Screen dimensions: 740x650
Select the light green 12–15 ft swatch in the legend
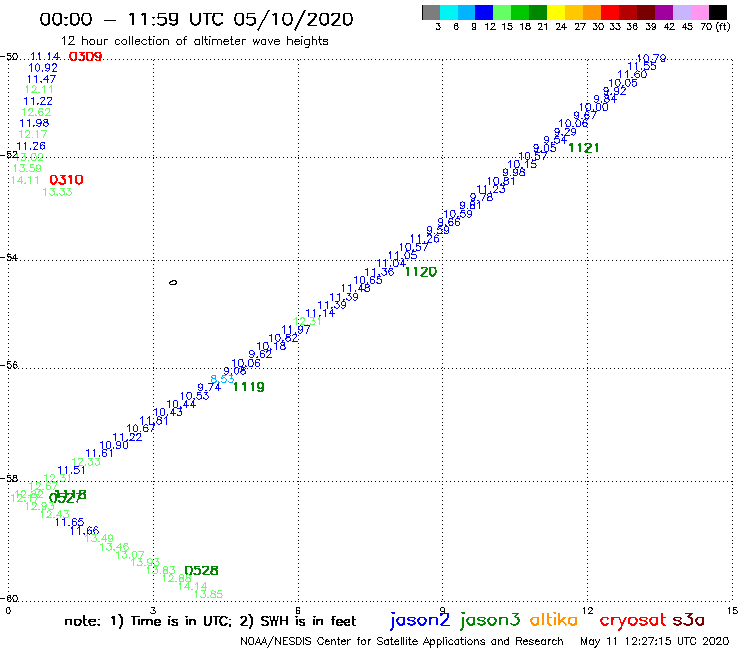[x=502, y=12]
